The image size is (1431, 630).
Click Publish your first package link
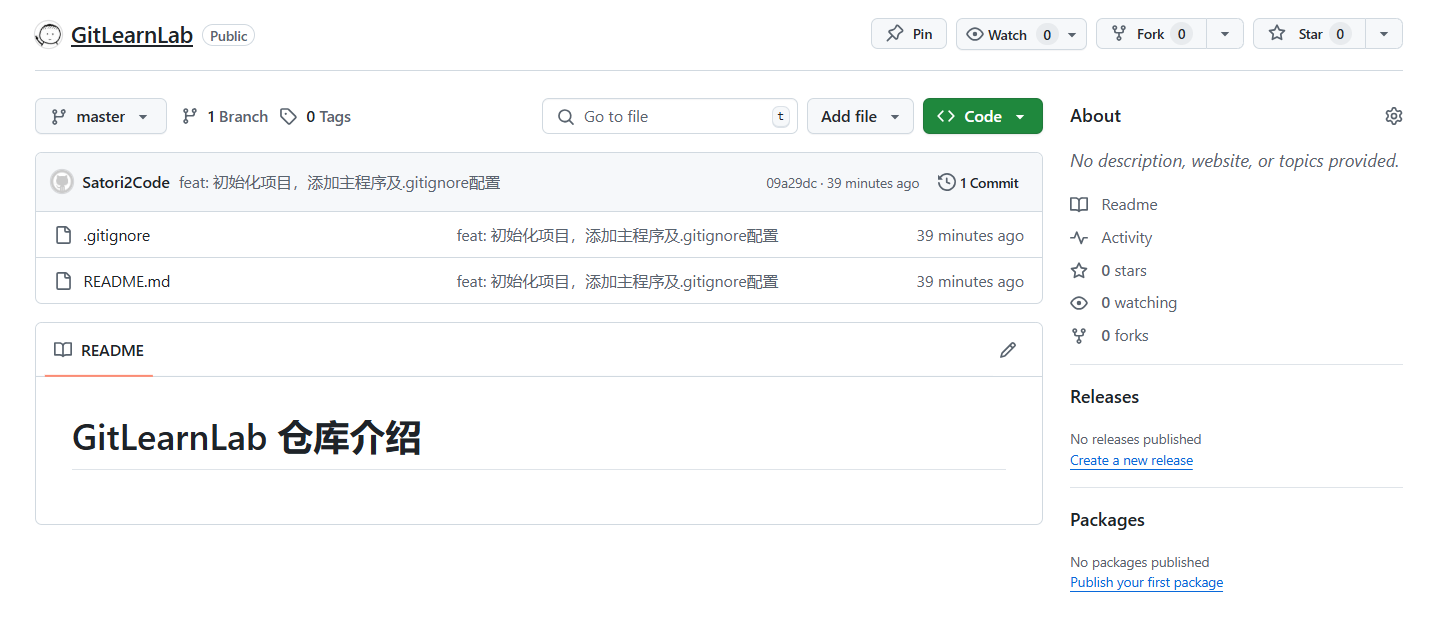(1146, 582)
